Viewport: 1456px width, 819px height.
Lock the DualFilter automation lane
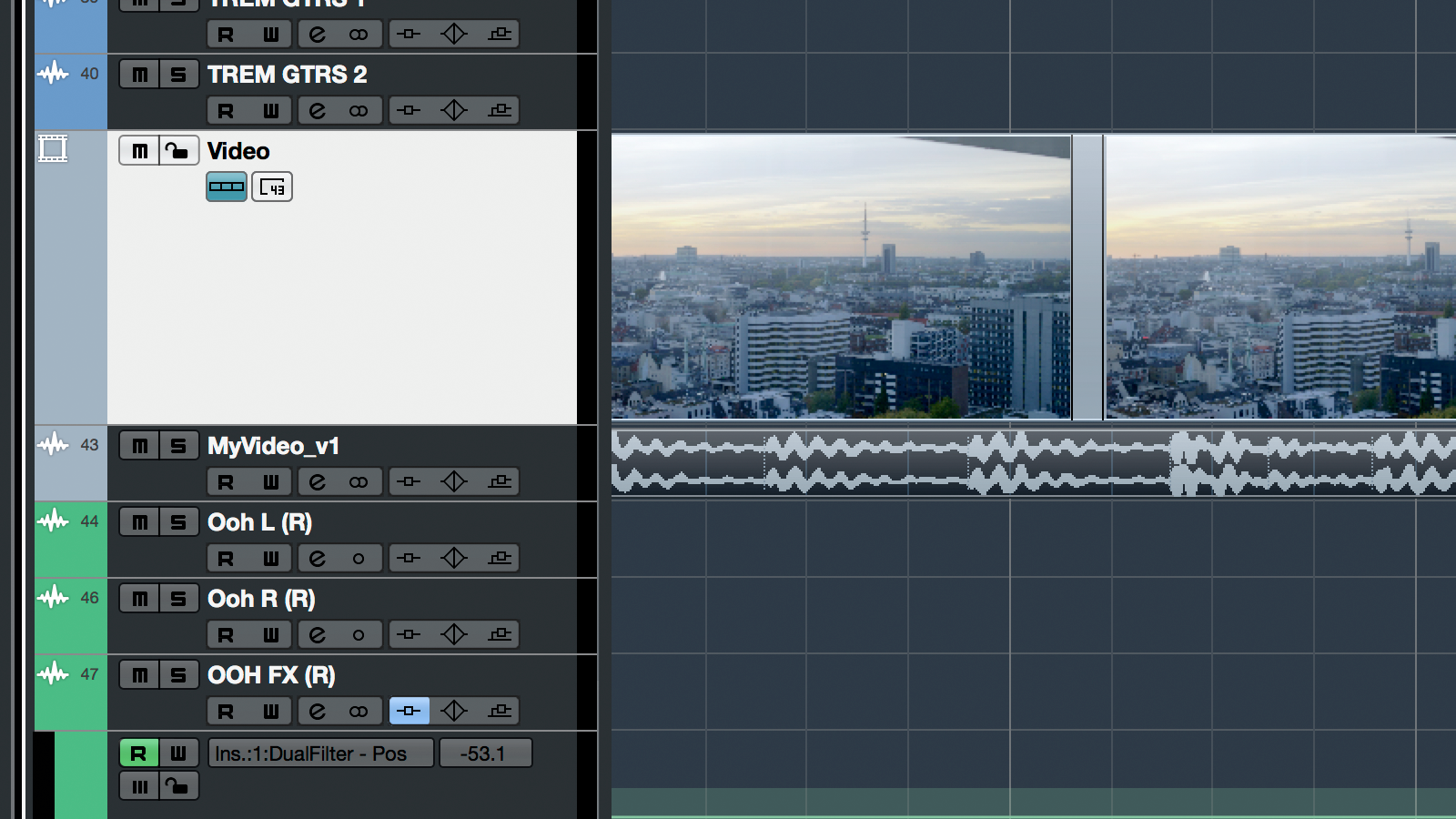pos(178,786)
